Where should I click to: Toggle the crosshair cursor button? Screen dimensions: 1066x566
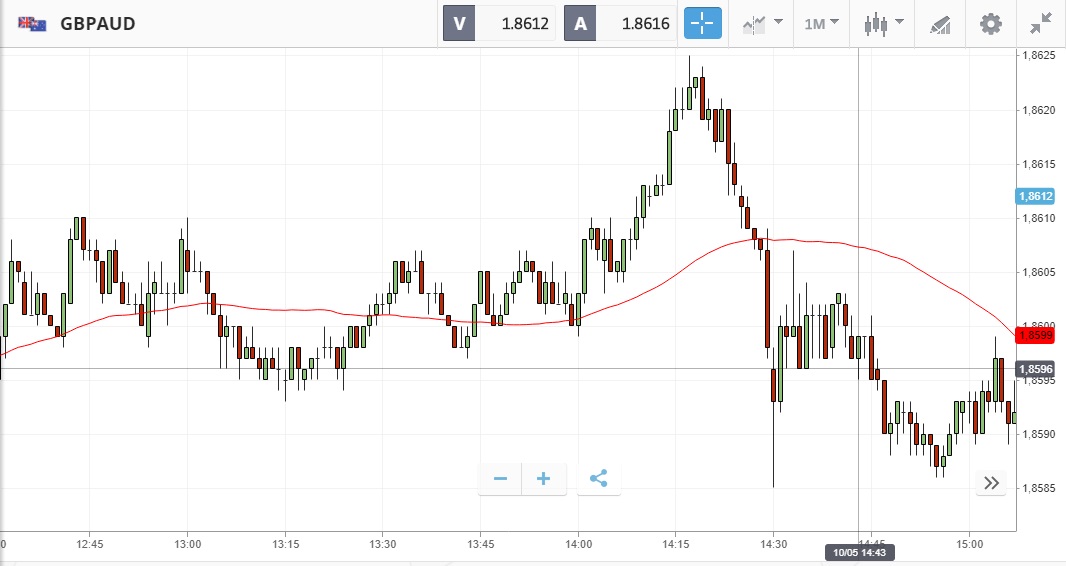(702, 23)
